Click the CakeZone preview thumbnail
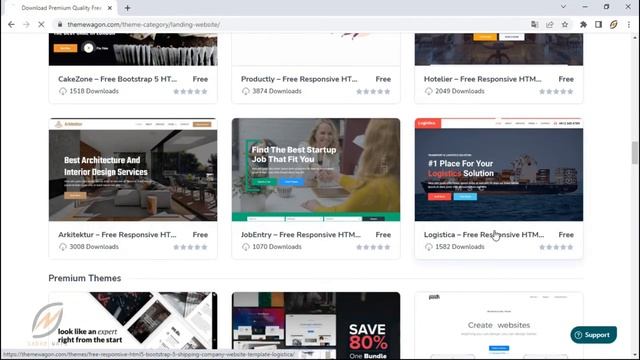Viewport: 640px width, 360px height. 133,49
